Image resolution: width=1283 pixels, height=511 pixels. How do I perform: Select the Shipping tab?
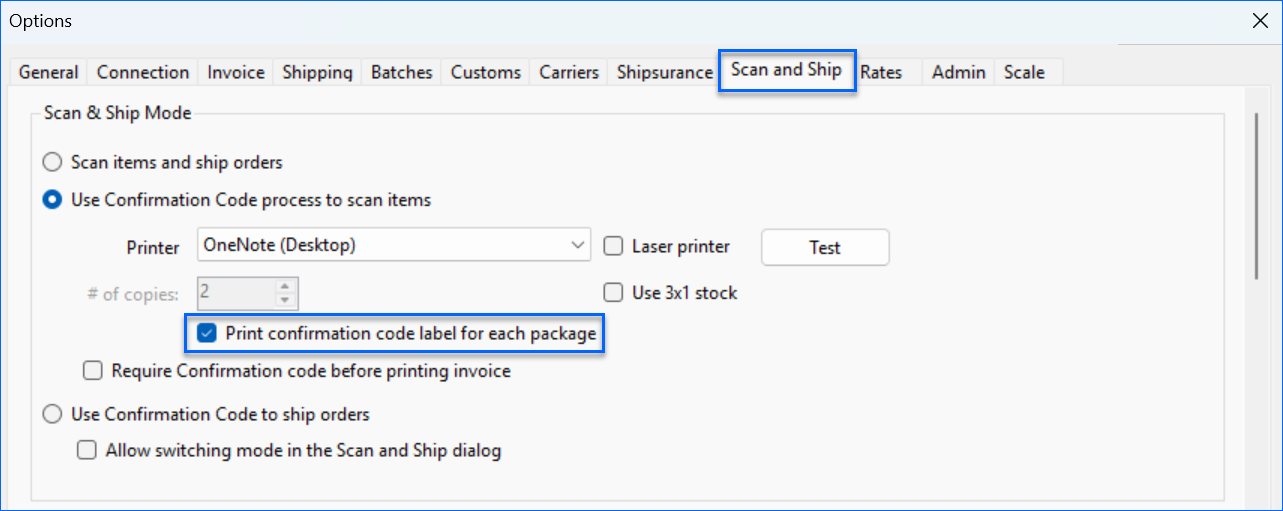pyautogui.click(x=317, y=73)
